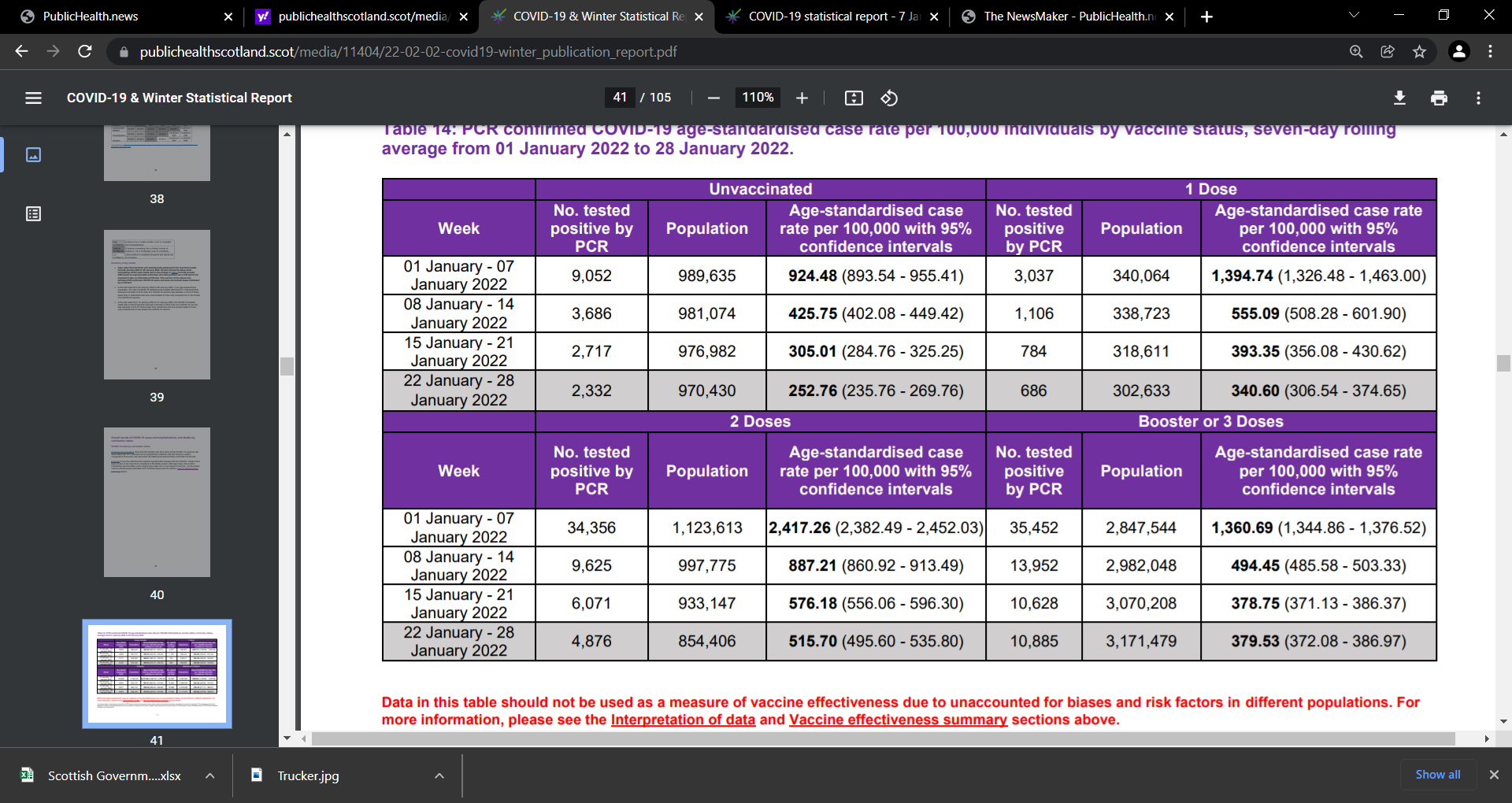Click 1 Dose population cell 340,064
1512x803 pixels.
coord(1140,276)
